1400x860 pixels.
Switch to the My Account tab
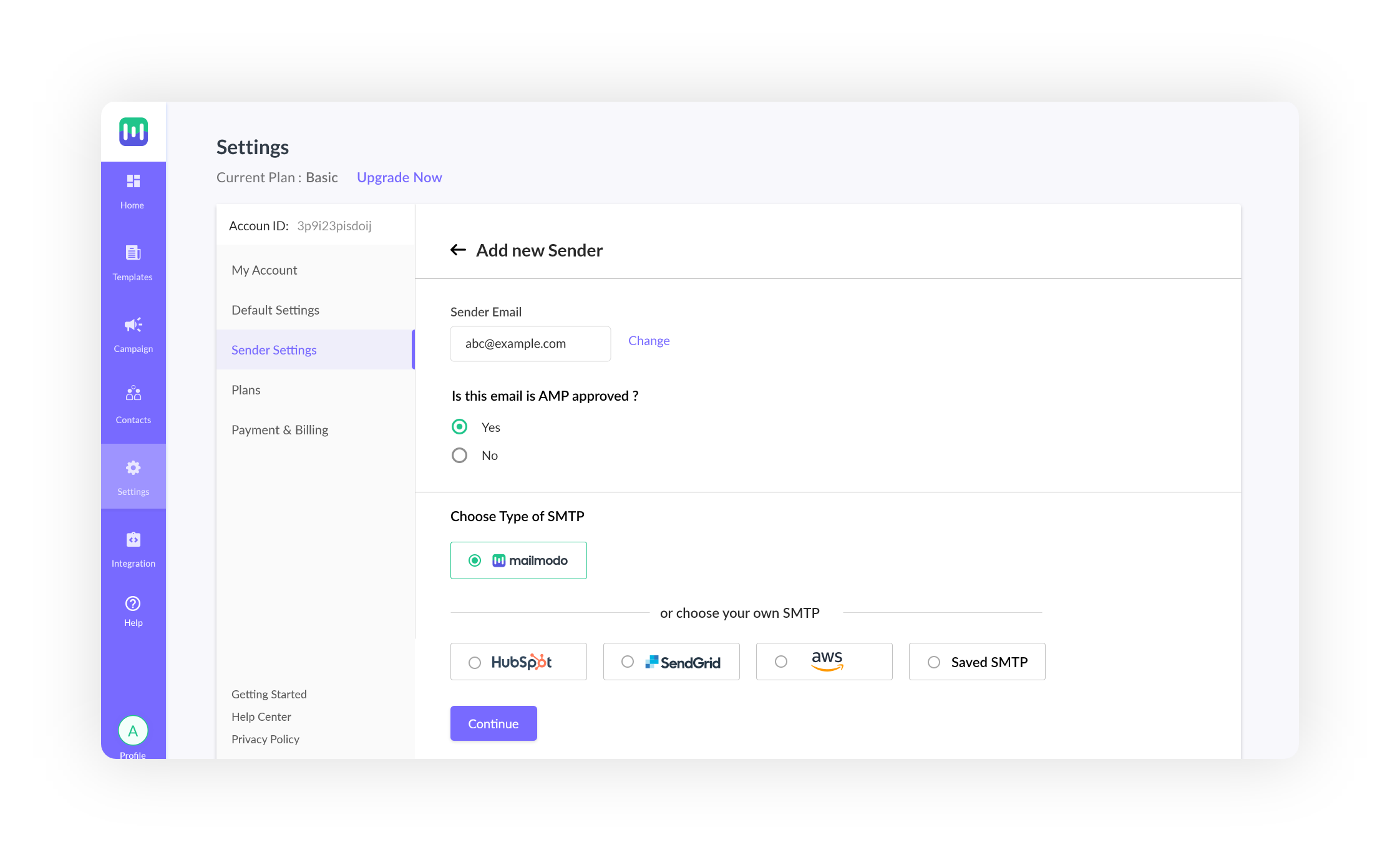point(265,270)
